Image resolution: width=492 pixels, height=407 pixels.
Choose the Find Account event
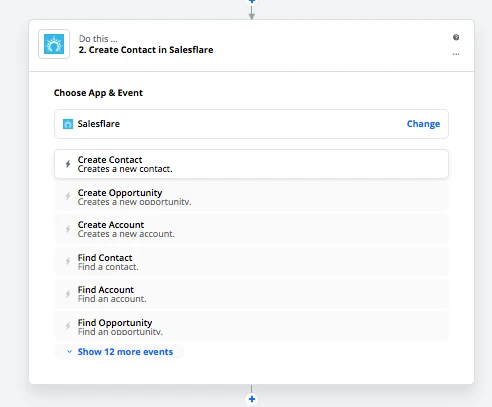[251, 294]
